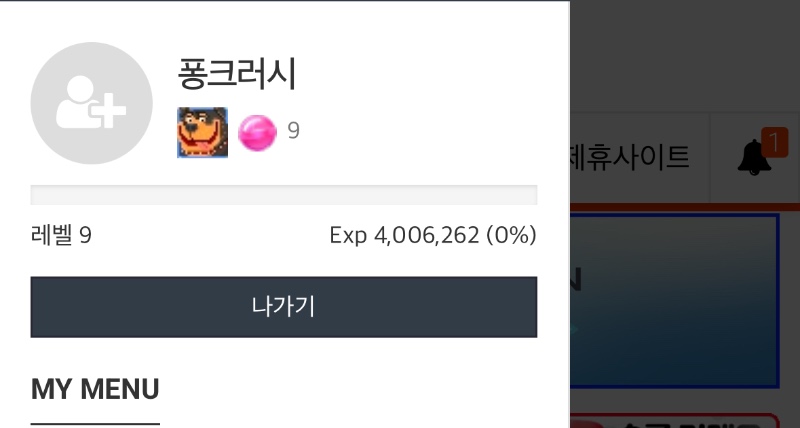The width and height of the screenshot is (800, 428).
Task: Click the experience progress bar
Action: (x=284, y=195)
